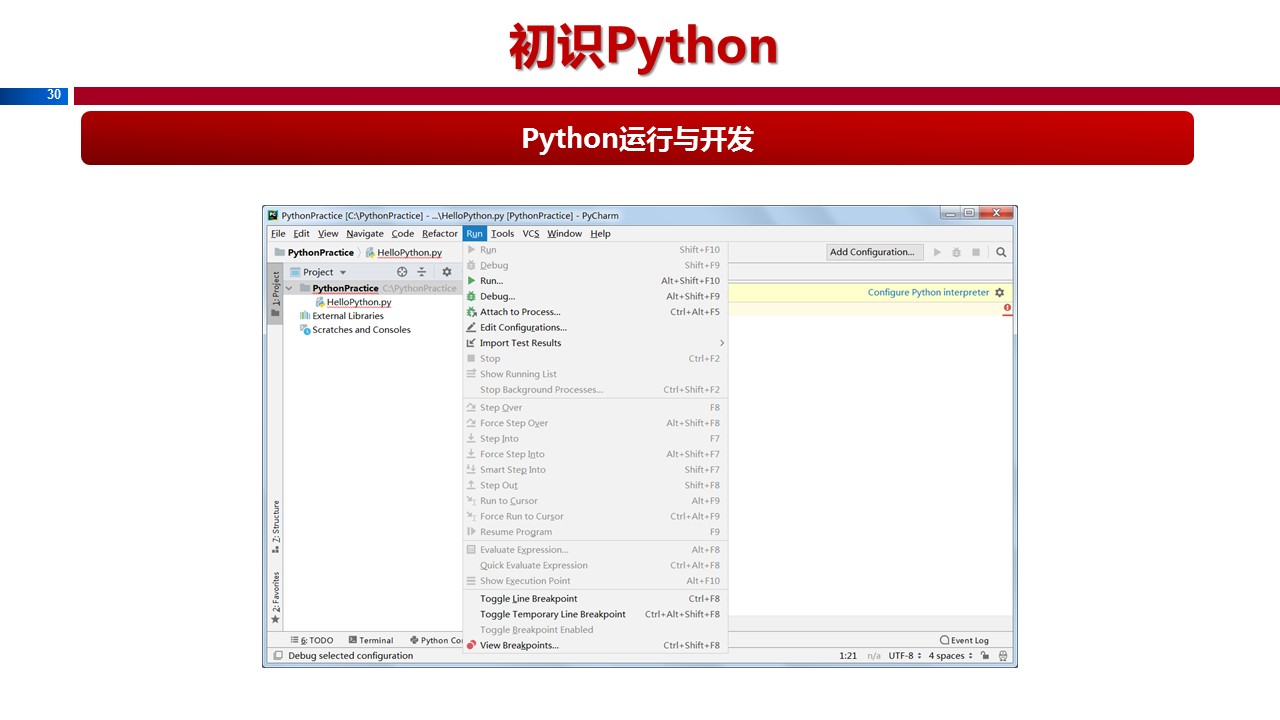The width and height of the screenshot is (1280, 720).
Task: Select View Breakpoints... menu entry
Action: point(595,645)
